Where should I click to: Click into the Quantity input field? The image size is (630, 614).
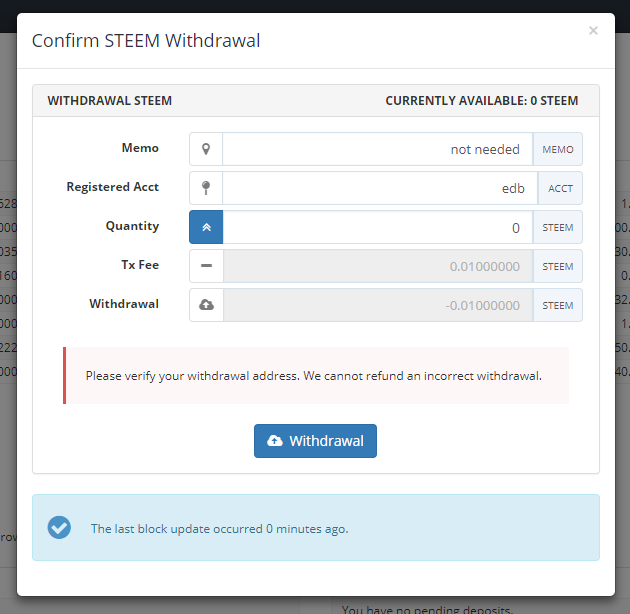point(377,227)
